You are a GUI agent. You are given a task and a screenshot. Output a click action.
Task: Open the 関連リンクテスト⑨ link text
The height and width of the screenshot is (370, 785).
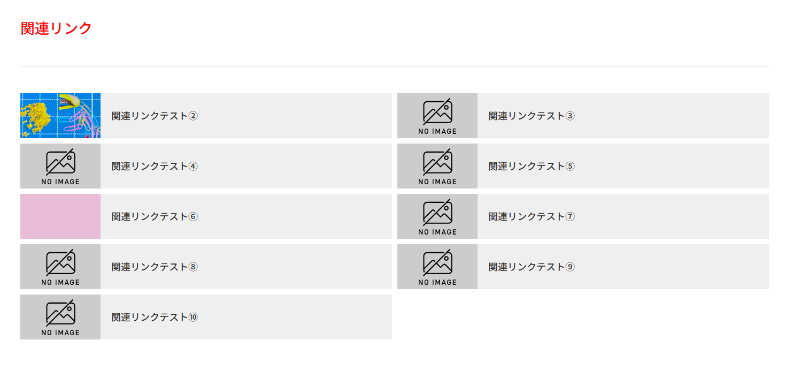(532, 267)
